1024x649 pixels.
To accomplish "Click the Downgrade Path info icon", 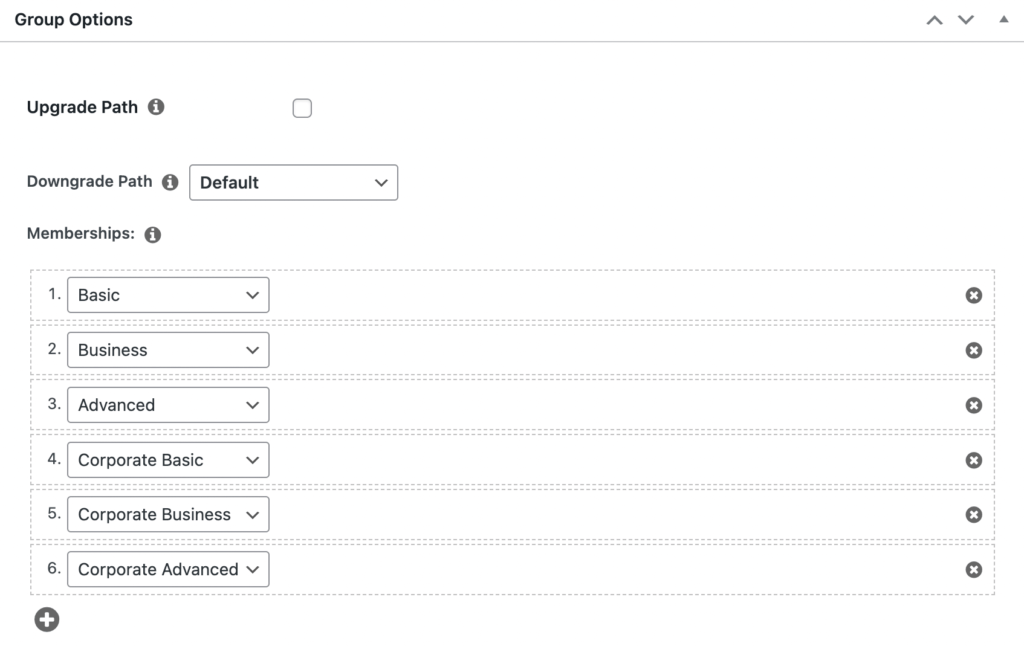I will click(x=170, y=182).
